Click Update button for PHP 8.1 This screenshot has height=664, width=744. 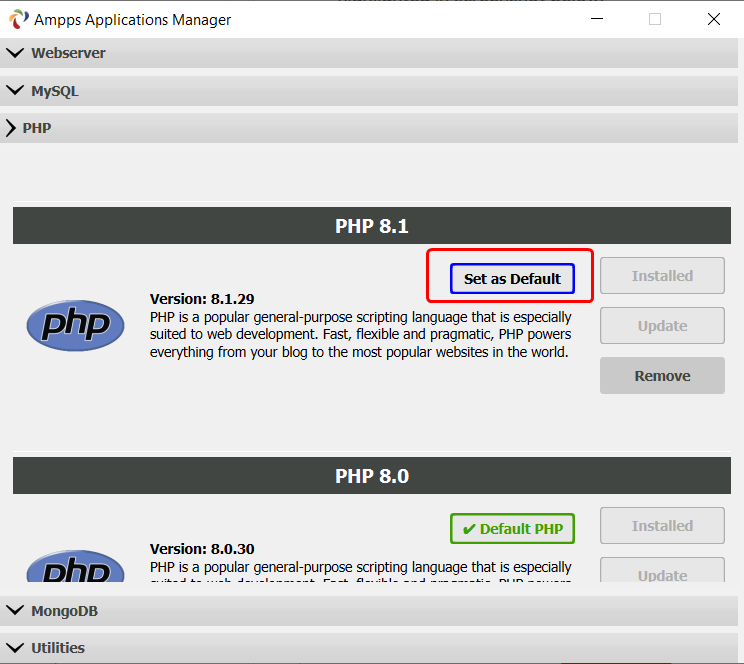(x=662, y=326)
